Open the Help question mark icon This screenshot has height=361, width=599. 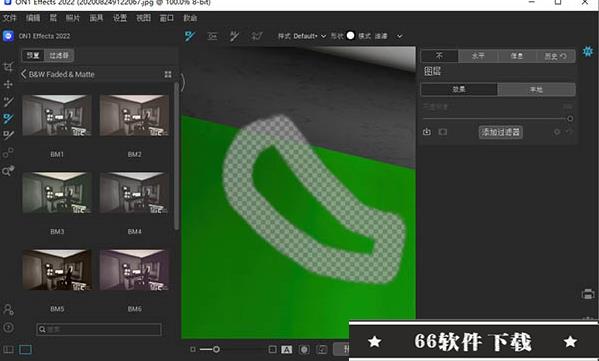point(8,327)
